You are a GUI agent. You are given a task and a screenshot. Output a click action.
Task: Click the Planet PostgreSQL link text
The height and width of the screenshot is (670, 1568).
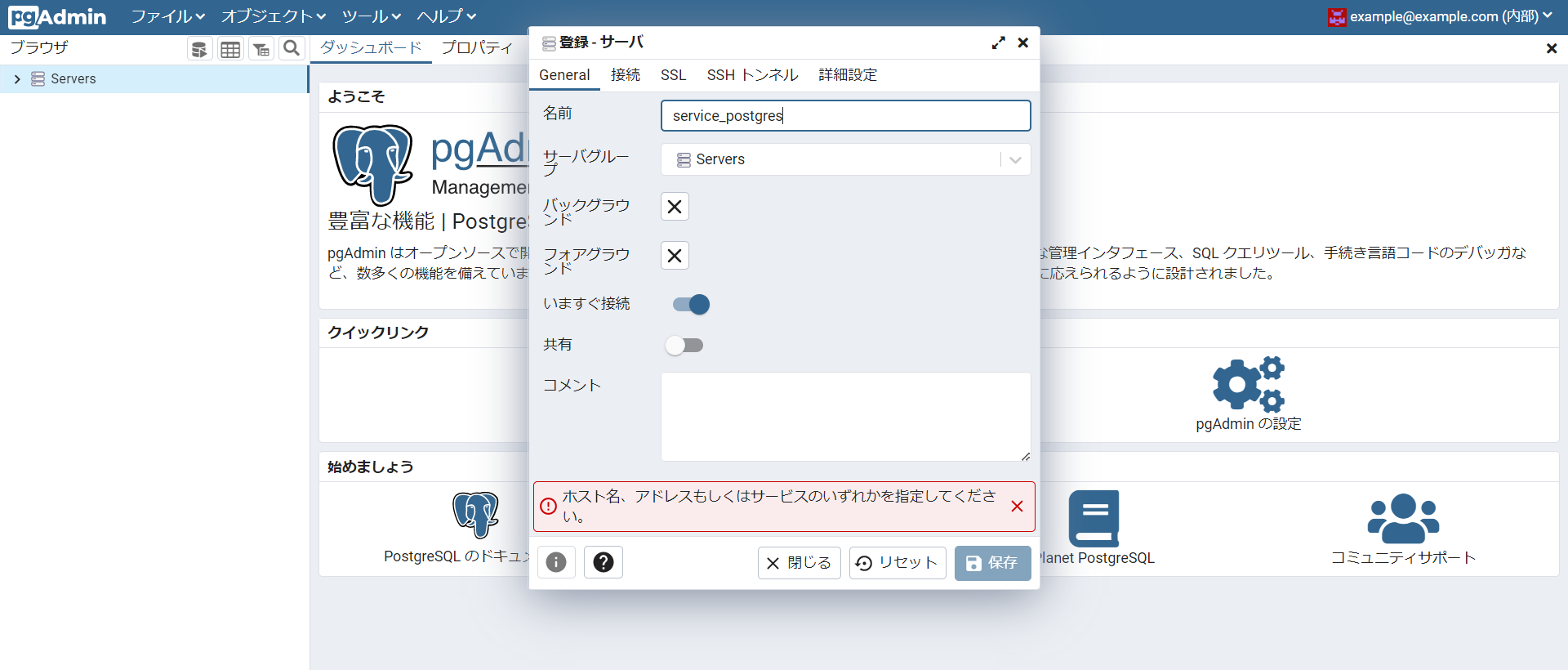1097,558
